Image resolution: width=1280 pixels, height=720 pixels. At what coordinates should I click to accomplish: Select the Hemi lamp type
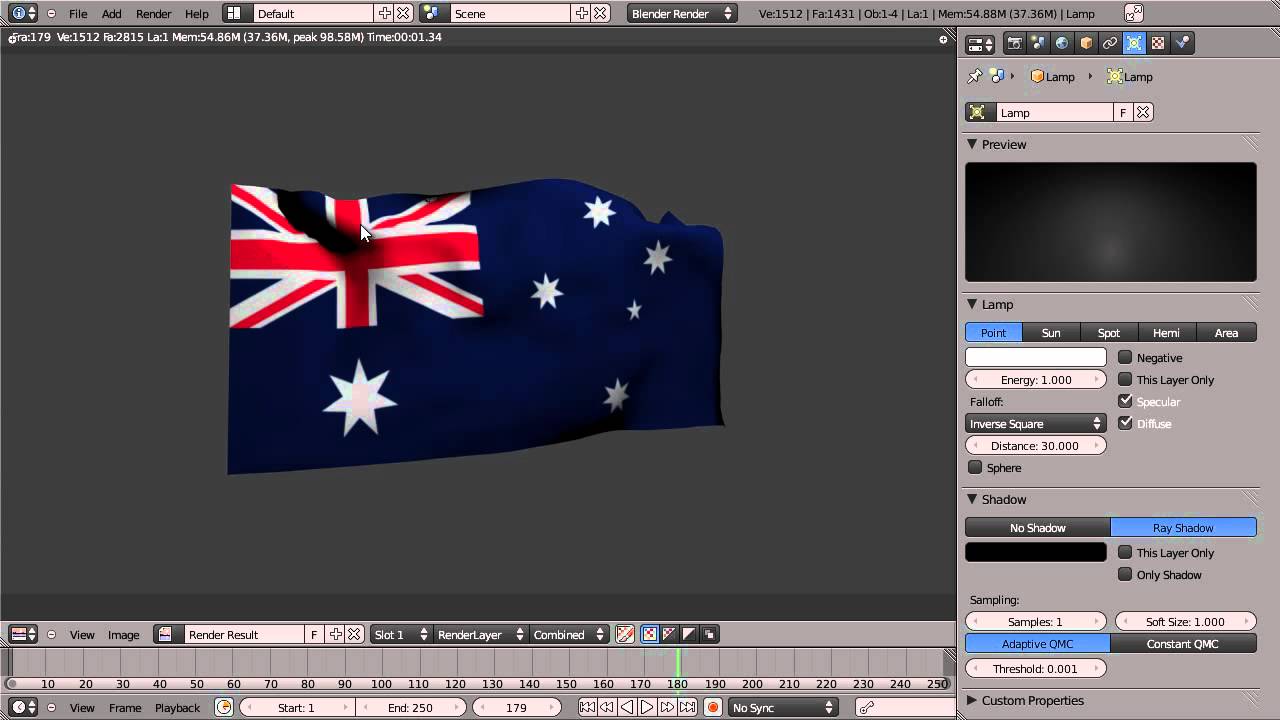coord(1167,332)
